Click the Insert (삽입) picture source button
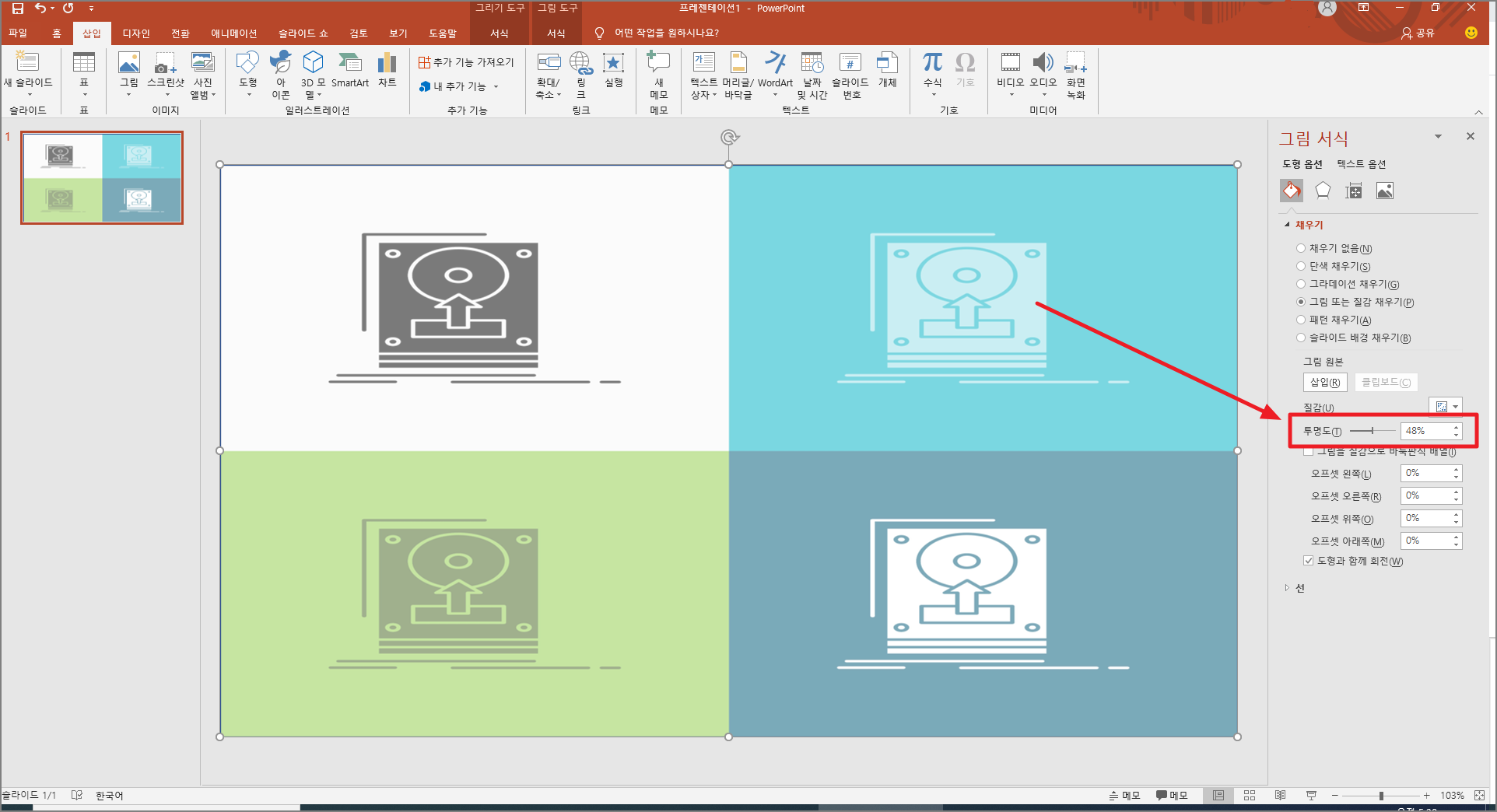The width and height of the screenshot is (1497, 812). [1325, 382]
